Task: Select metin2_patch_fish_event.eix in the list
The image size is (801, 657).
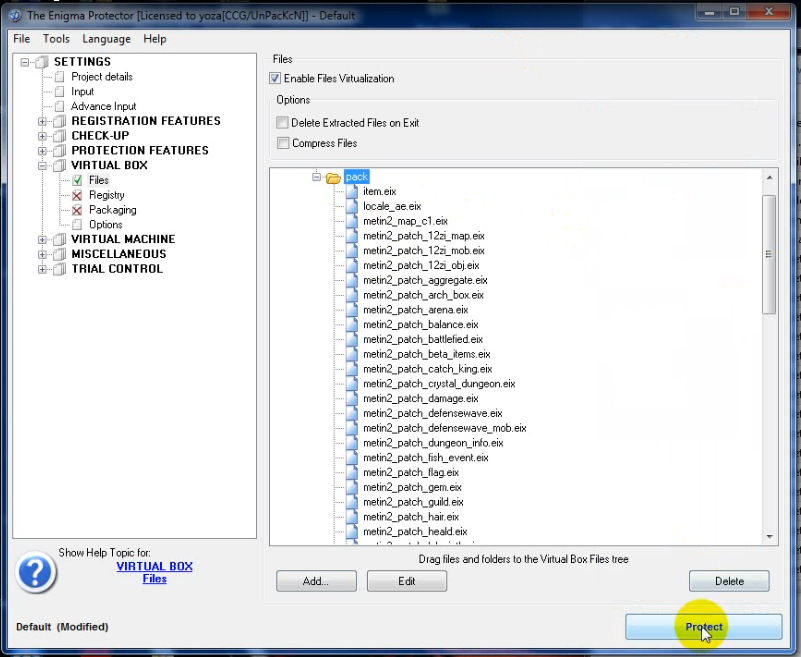Action: coord(426,458)
